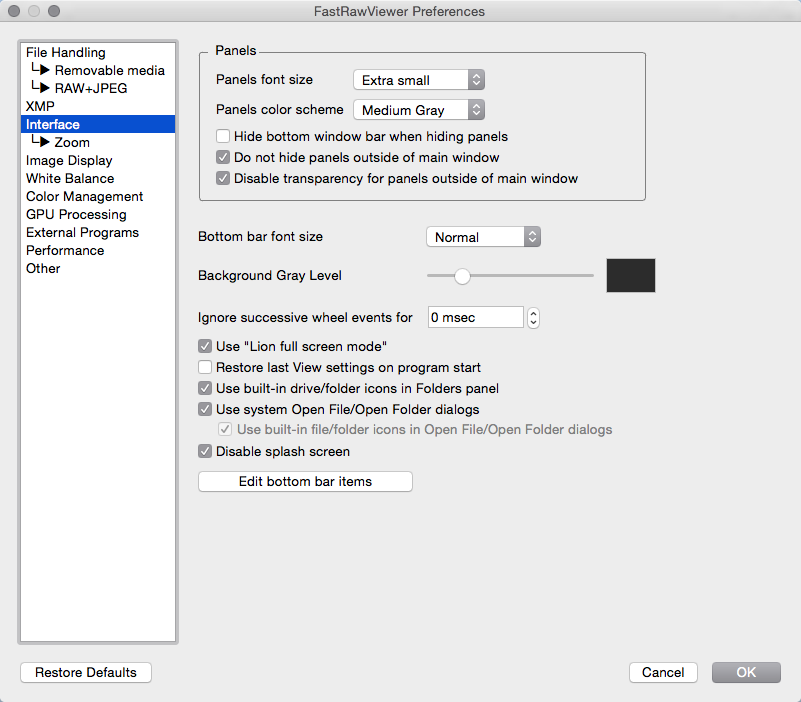
Task: Open GPU Processing preferences
Action: point(98,214)
